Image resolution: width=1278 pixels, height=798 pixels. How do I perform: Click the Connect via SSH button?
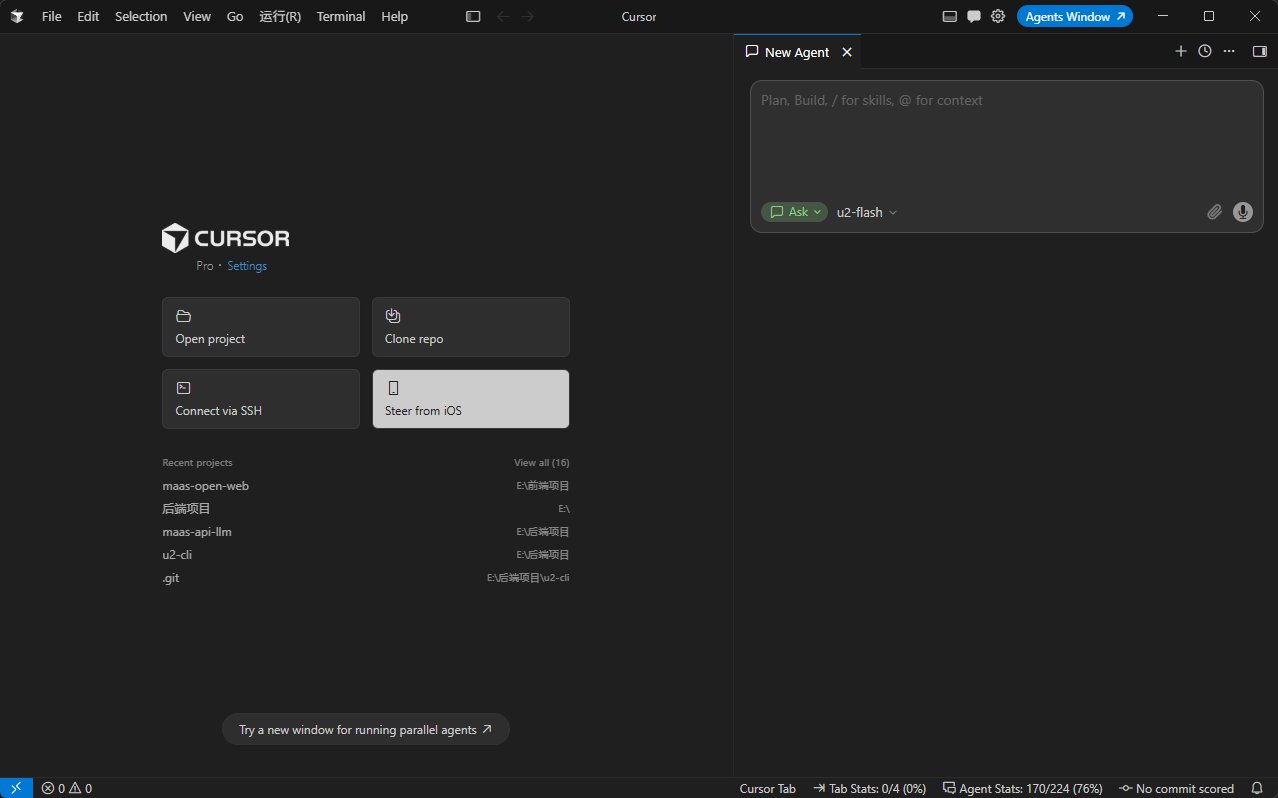point(261,399)
